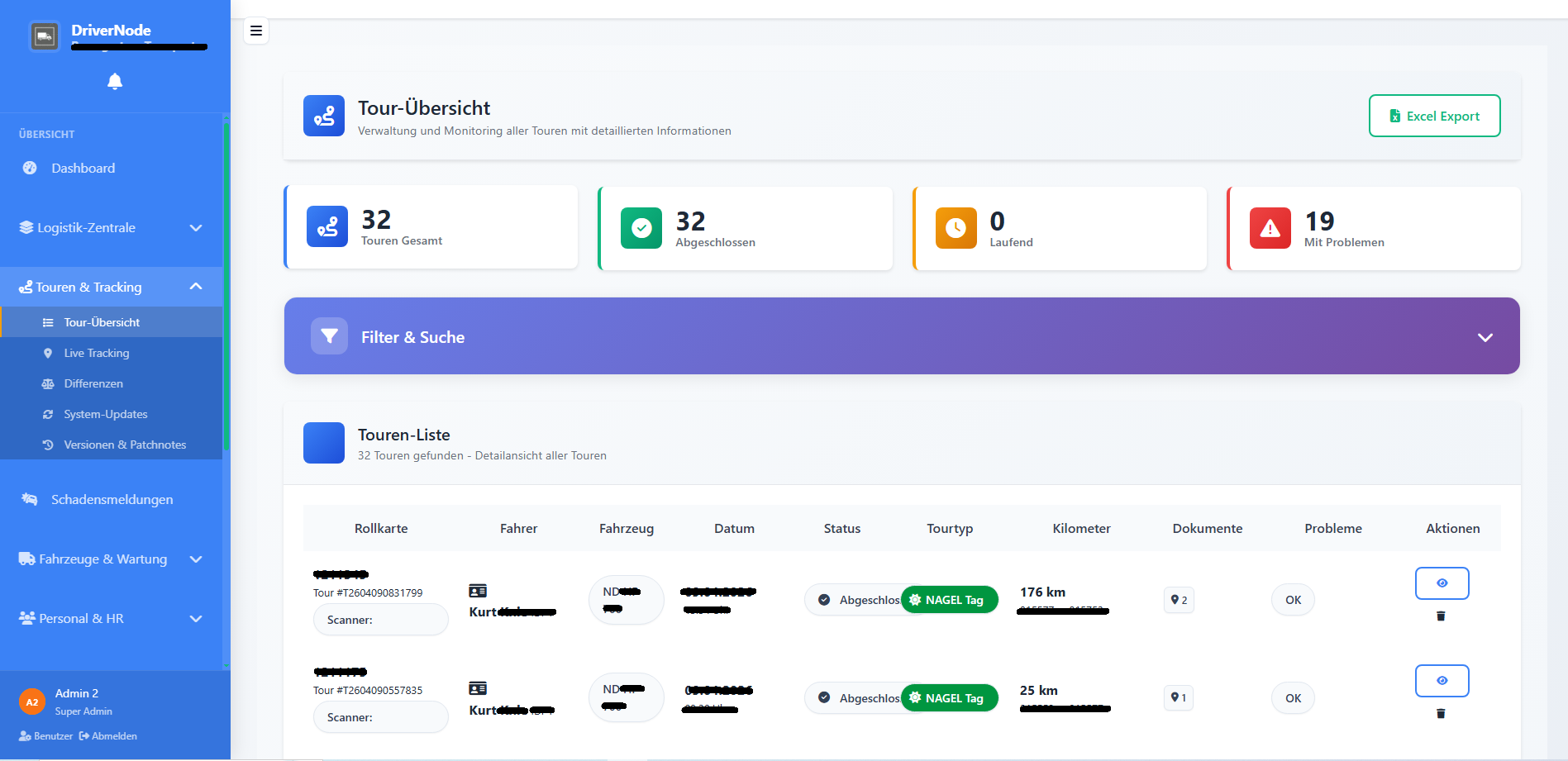This screenshot has width=1568, height=761.
Task: Select Tour-Übersicht in sidebar
Action: (112, 322)
